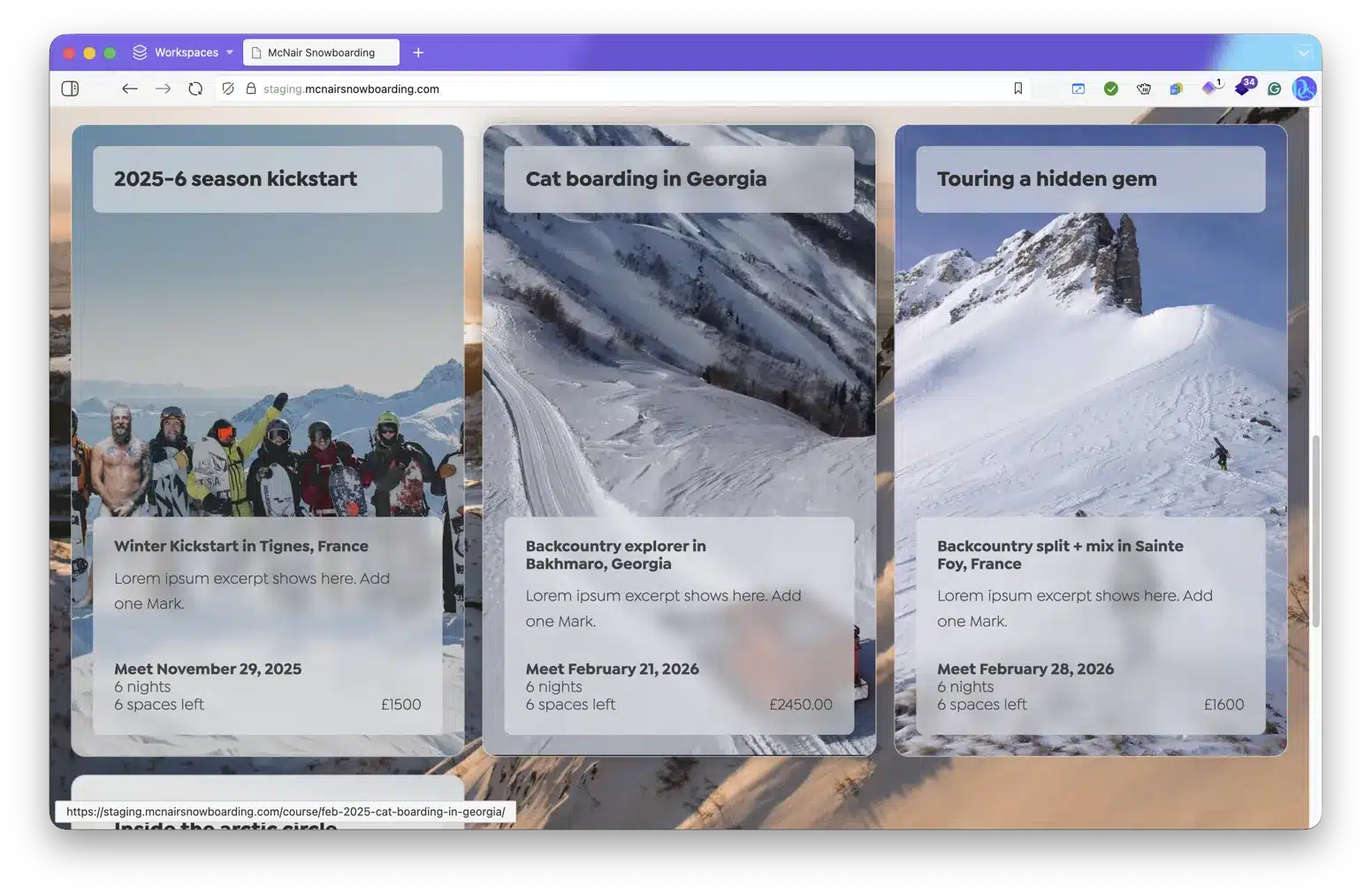Open the extension with the 34 badge
Image resolution: width=1372 pixels, height=895 pixels.
click(1244, 88)
